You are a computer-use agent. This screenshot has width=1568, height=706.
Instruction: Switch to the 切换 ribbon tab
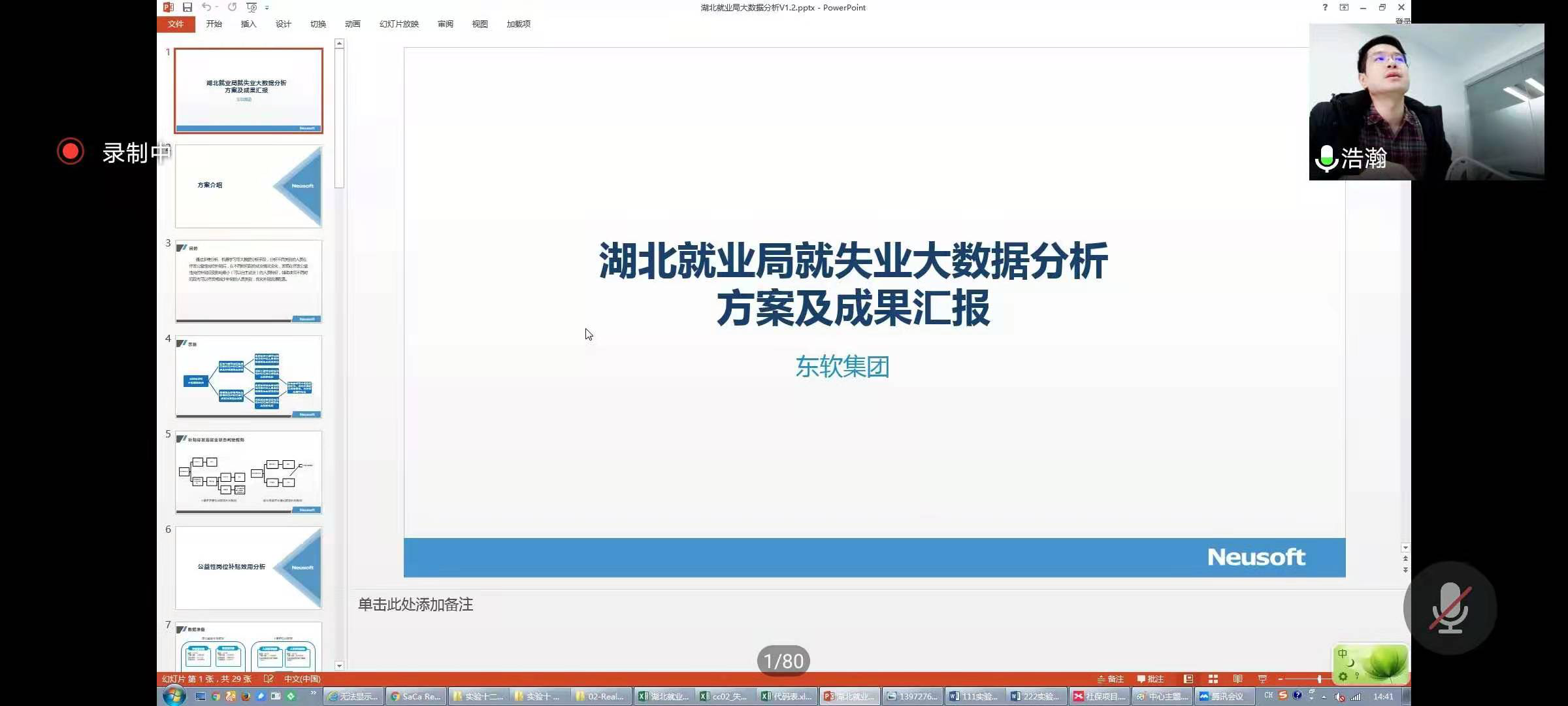coord(318,24)
